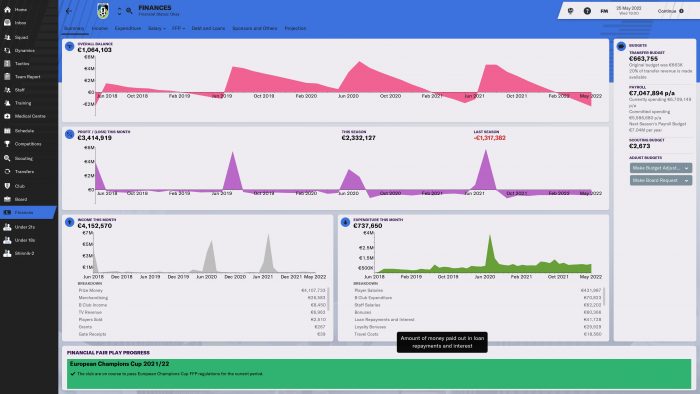
Task: Click the expenditure this month icon
Action: (x=345, y=222)
